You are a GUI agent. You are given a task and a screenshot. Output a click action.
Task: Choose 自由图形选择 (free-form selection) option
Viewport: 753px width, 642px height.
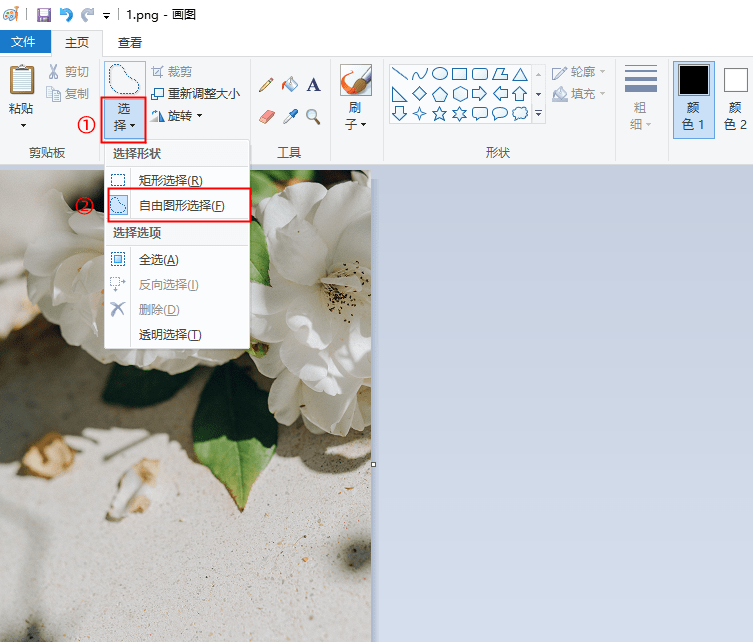pyautogui.click(x=181, y=206)
